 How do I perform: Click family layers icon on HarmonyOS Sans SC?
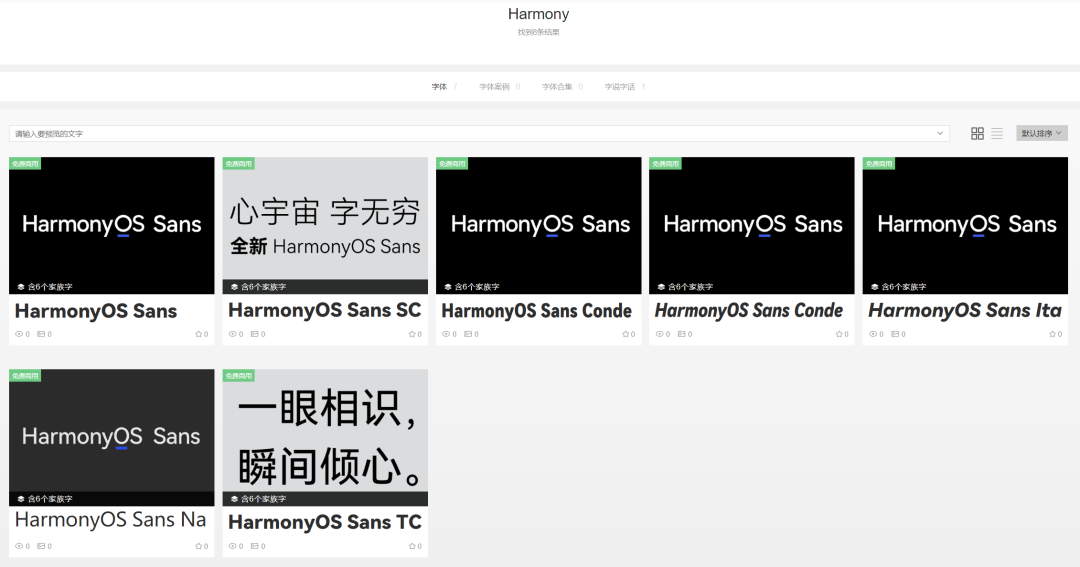pyautogui.click(x=234, y=287)
